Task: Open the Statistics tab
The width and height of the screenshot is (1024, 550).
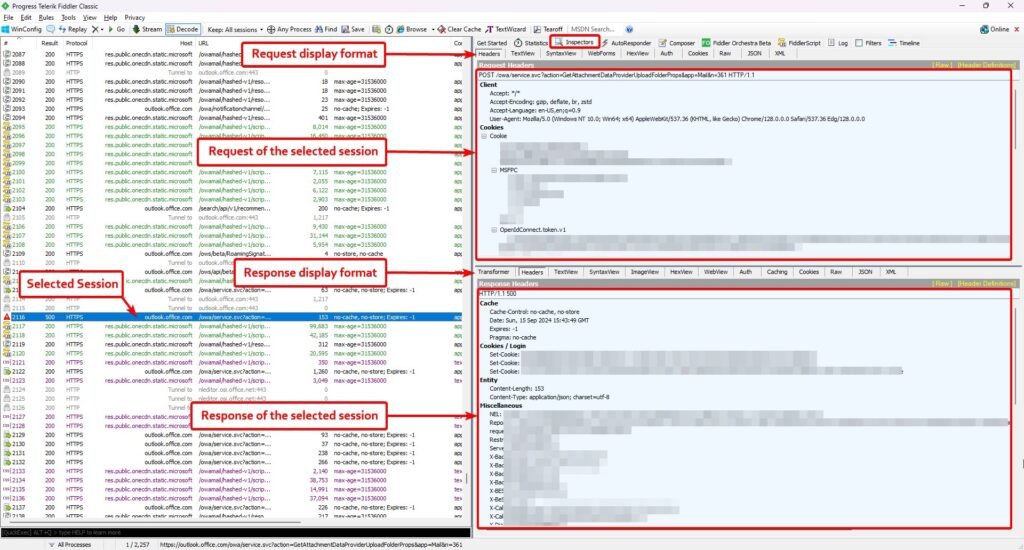Action: (x=531, y=43)
